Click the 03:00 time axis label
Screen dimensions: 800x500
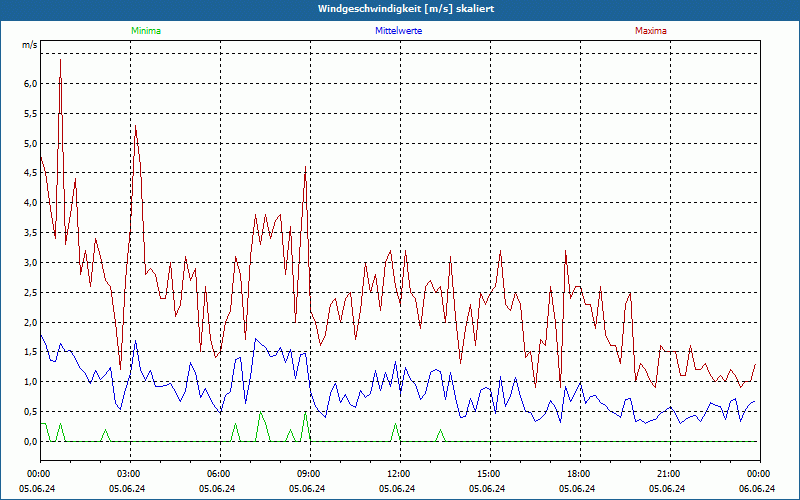coord(131,474)
